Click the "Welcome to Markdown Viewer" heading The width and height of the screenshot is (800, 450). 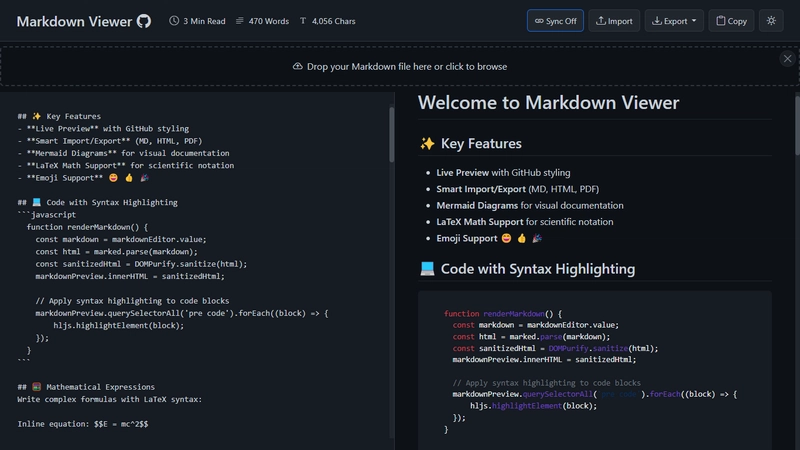click(548, 103)
